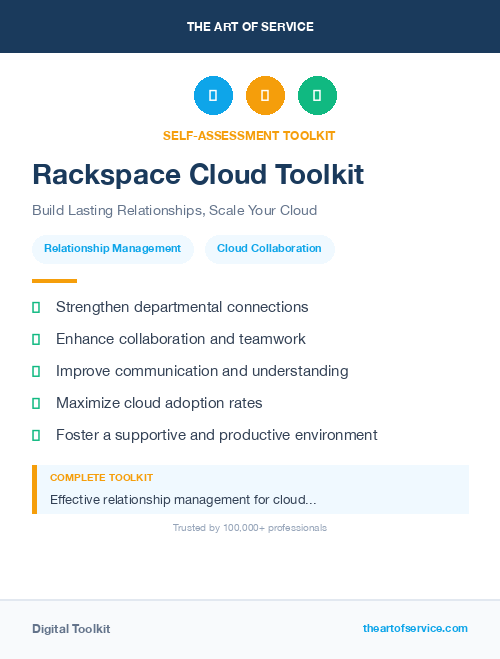
Task: Click the COMPLETE TOOLKIT label
Action: point(101,477)
